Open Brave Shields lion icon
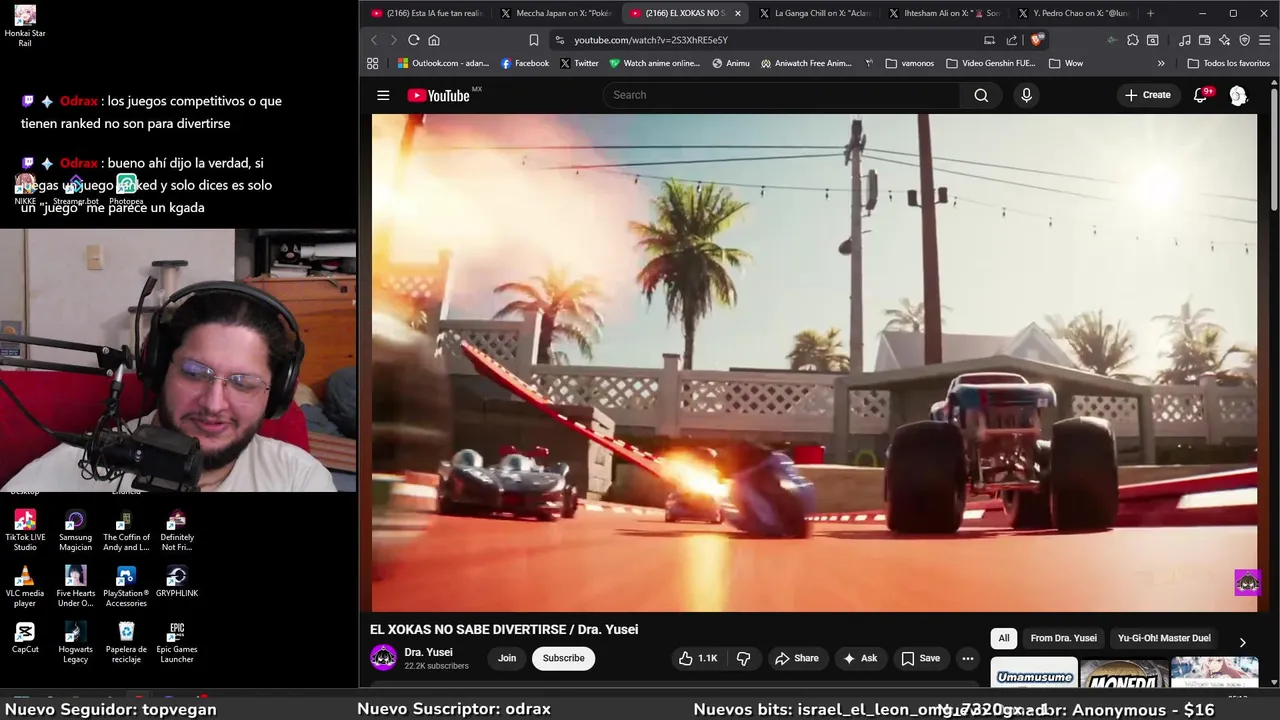This screenshot has width=1280, height=720. (1037, 40)
